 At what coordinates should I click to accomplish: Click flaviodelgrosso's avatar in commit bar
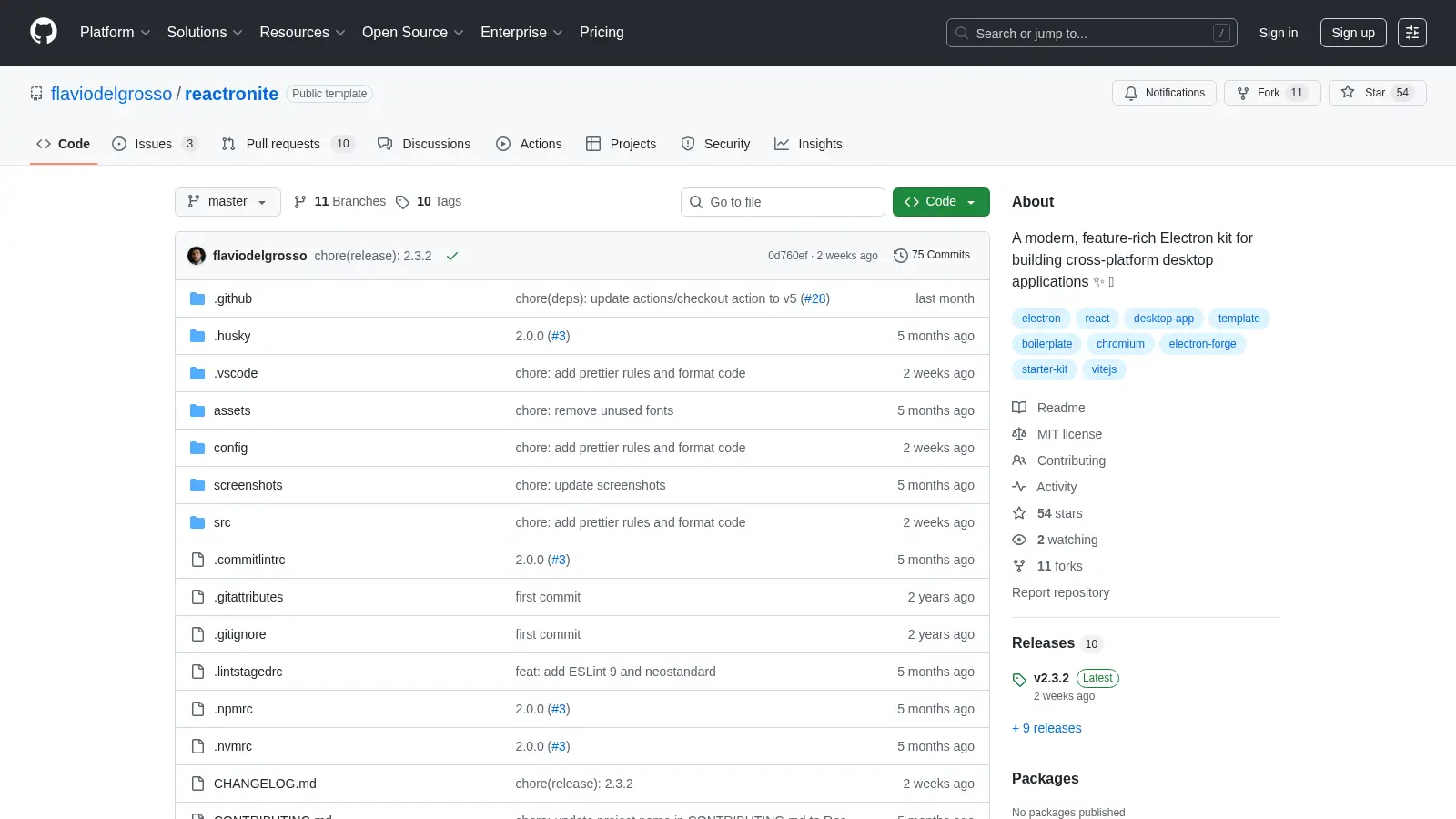click(197, 256)
